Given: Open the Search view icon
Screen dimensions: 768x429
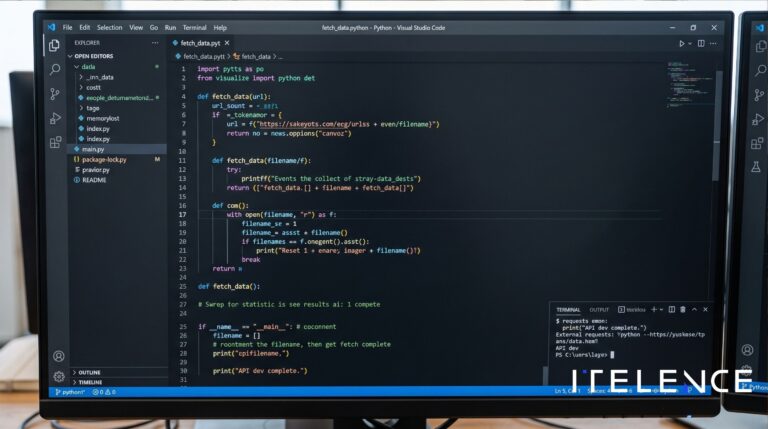Looking at the screenshot, I should [55, 69].
